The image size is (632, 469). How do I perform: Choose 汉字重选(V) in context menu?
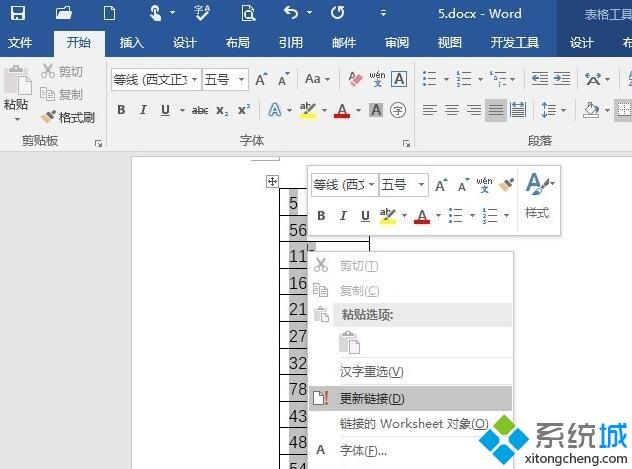[410, 371]
